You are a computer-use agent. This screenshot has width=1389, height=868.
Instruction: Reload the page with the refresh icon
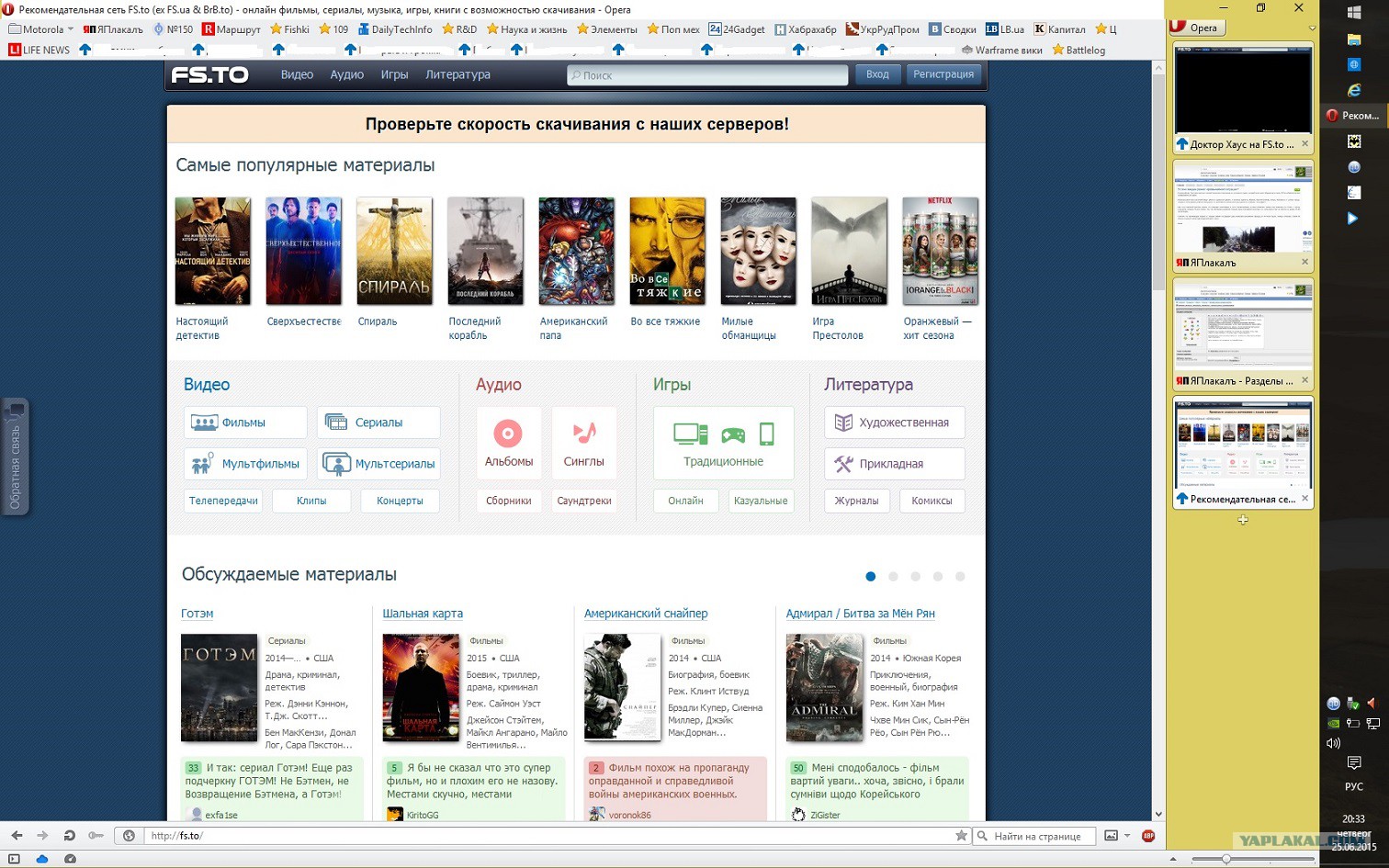[x=69, y=836]
